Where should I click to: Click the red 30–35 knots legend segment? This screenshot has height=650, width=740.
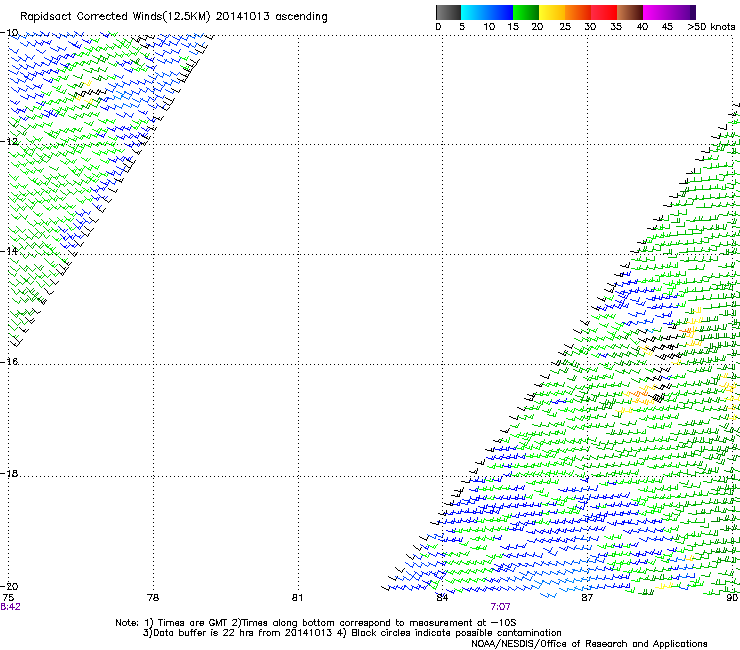click(604, 12)
